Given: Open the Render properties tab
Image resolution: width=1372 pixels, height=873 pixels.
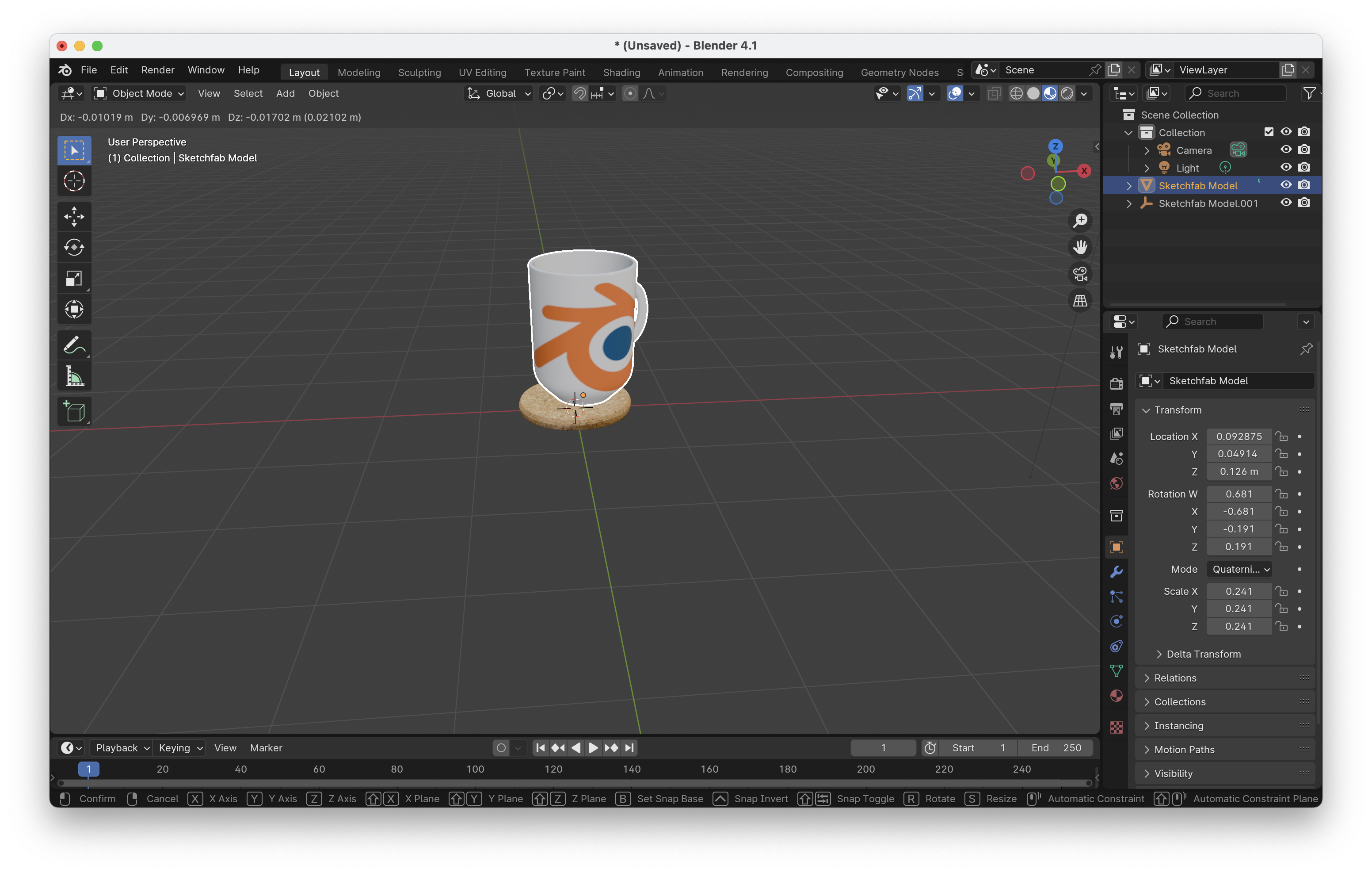Looking at the screenshot, I should click(1116, 384).
